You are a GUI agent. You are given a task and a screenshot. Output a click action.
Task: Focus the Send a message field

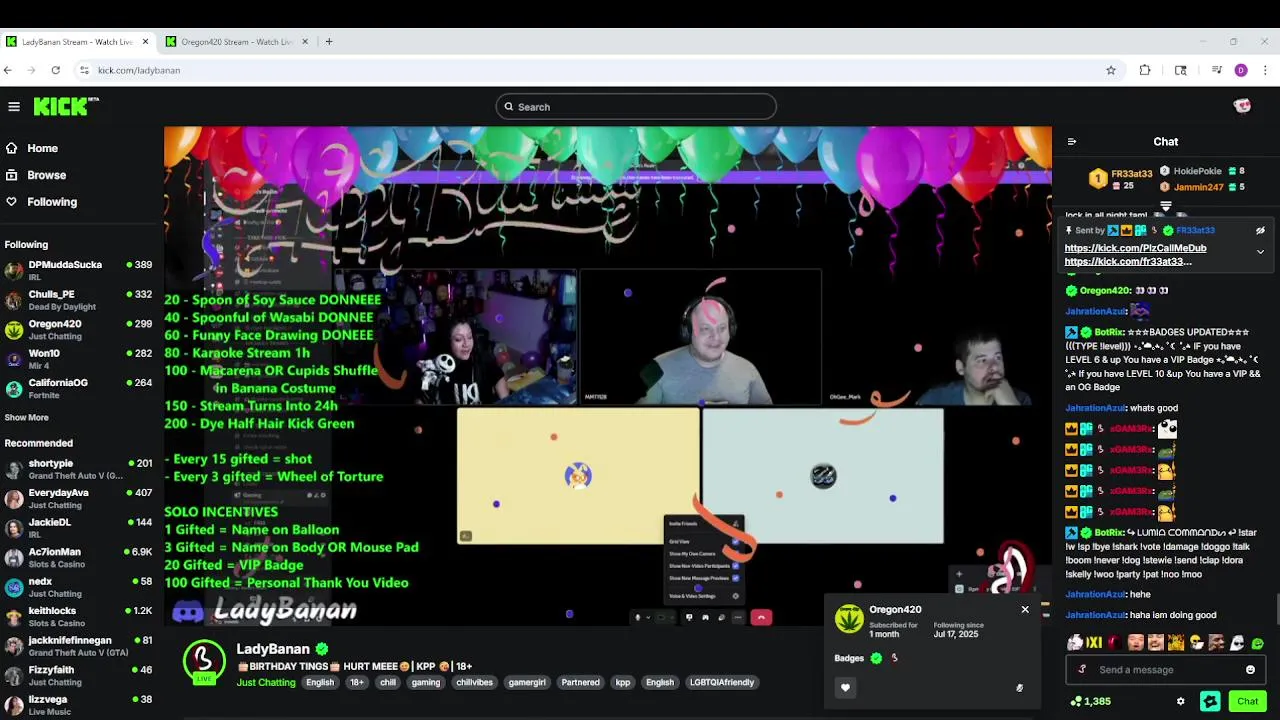tap(1165, 670)
